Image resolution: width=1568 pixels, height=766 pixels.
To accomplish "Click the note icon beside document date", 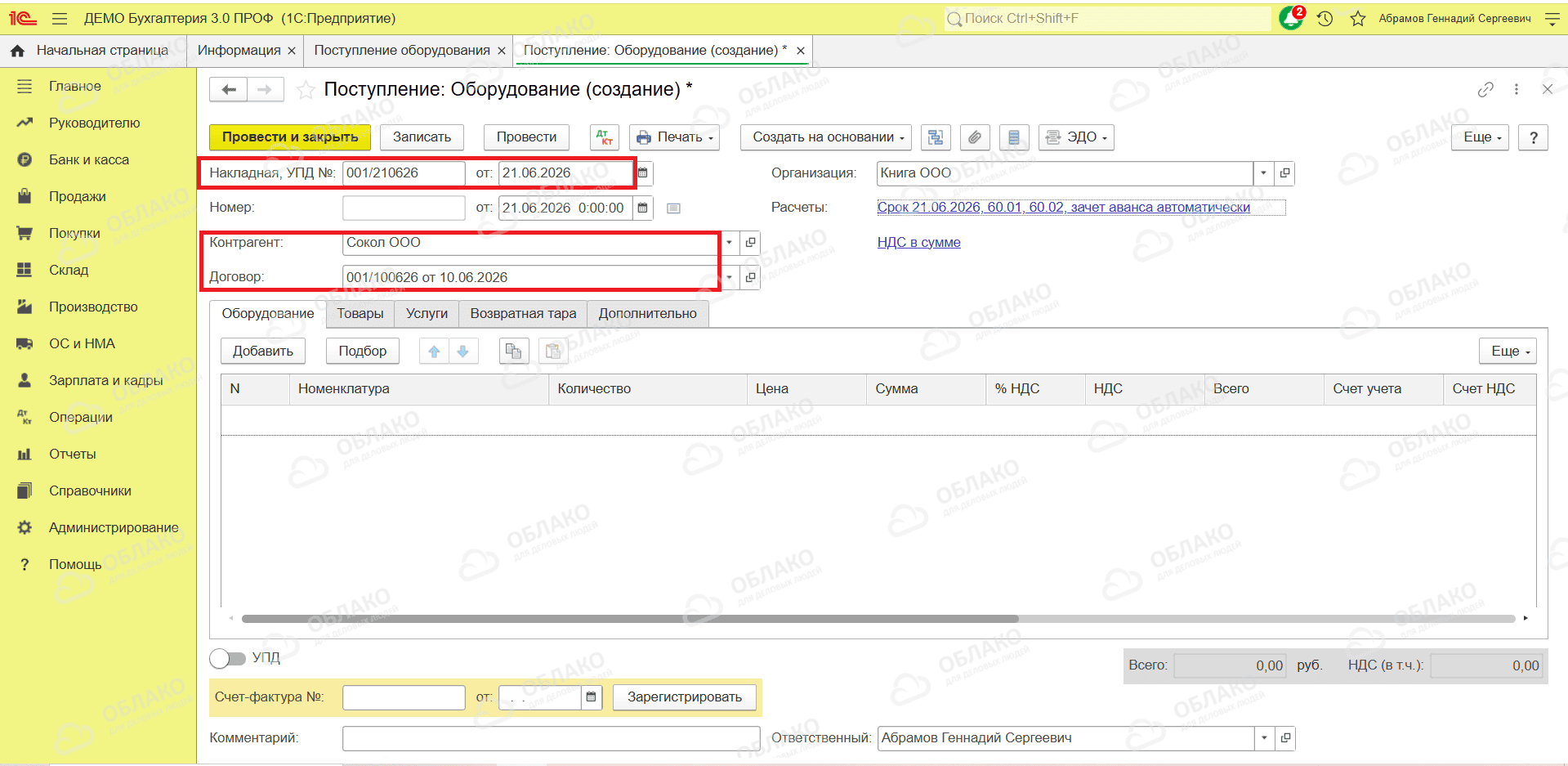I will point(673,208).
